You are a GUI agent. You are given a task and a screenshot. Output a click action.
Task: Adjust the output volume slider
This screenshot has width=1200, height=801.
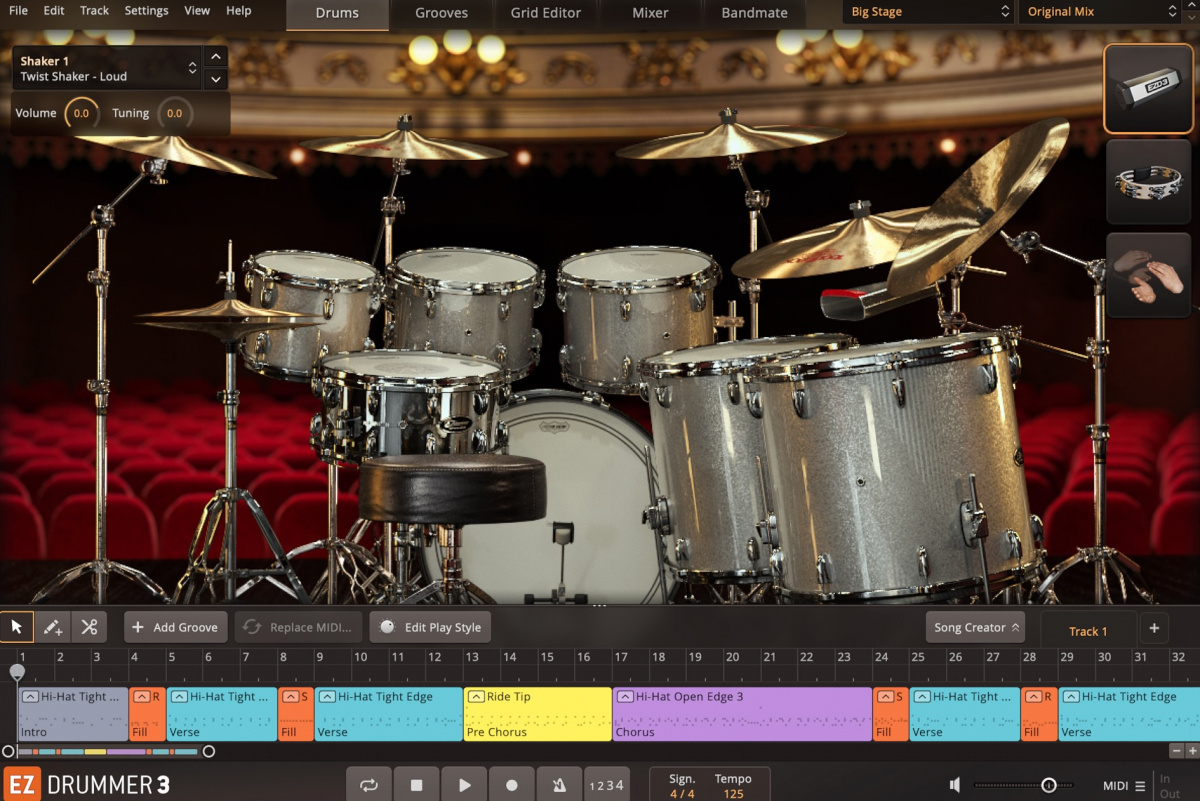pos(1048,785)
